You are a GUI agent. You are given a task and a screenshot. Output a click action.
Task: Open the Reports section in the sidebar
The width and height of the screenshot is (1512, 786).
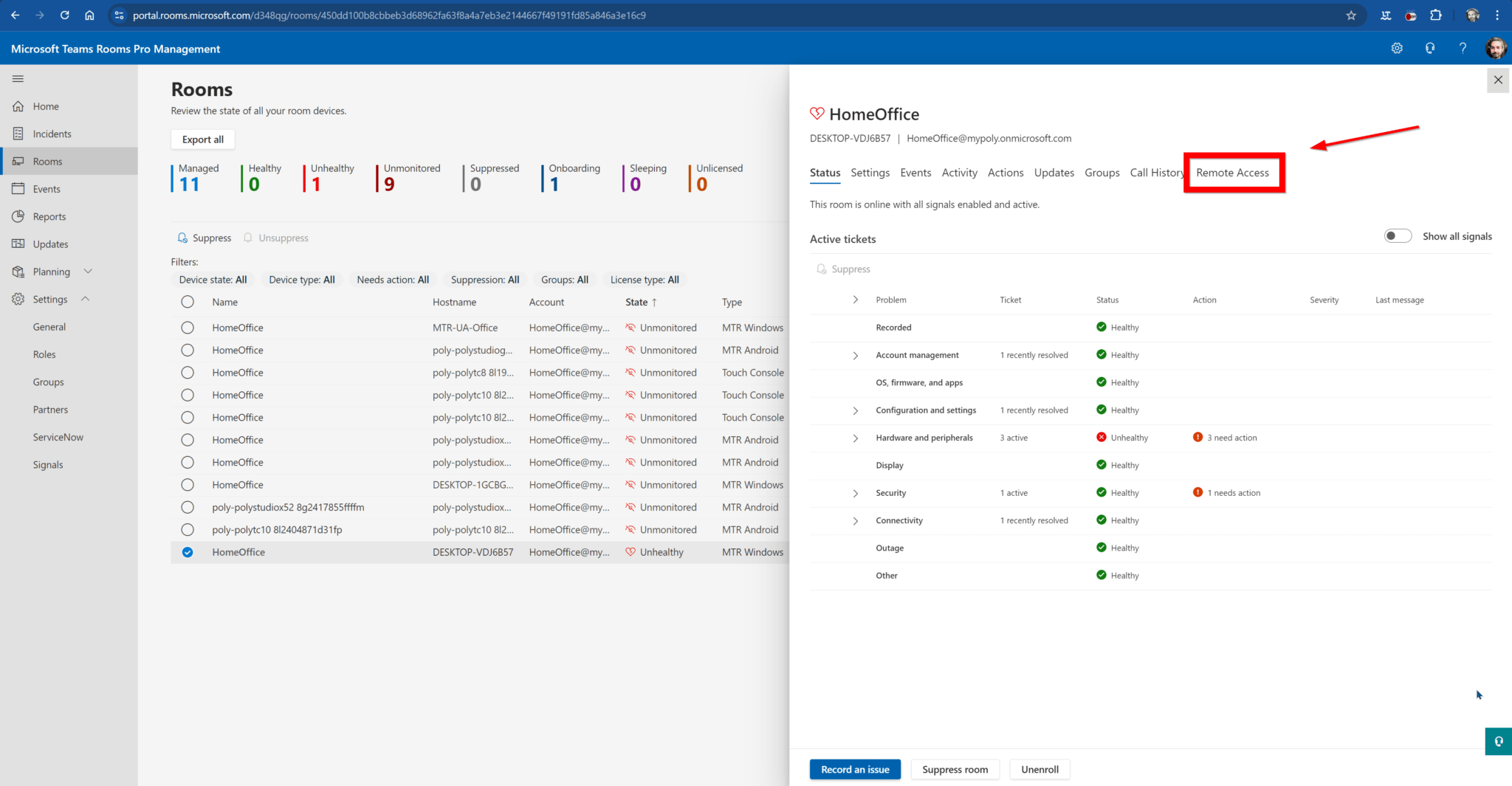coord(49,216)
